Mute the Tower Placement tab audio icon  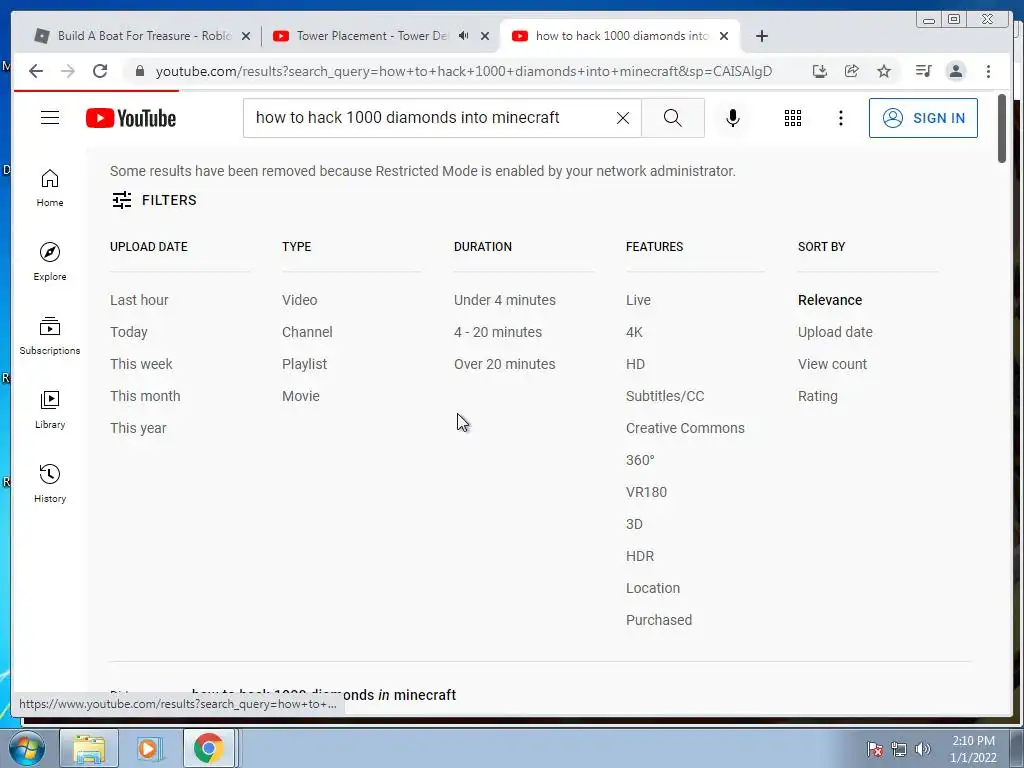[464, 36]
